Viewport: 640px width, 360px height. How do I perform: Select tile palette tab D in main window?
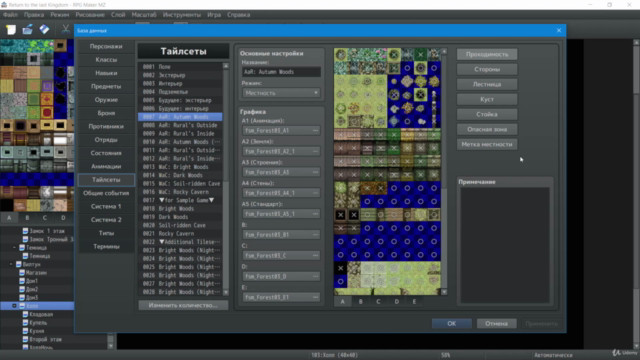(x=63, y=218)
